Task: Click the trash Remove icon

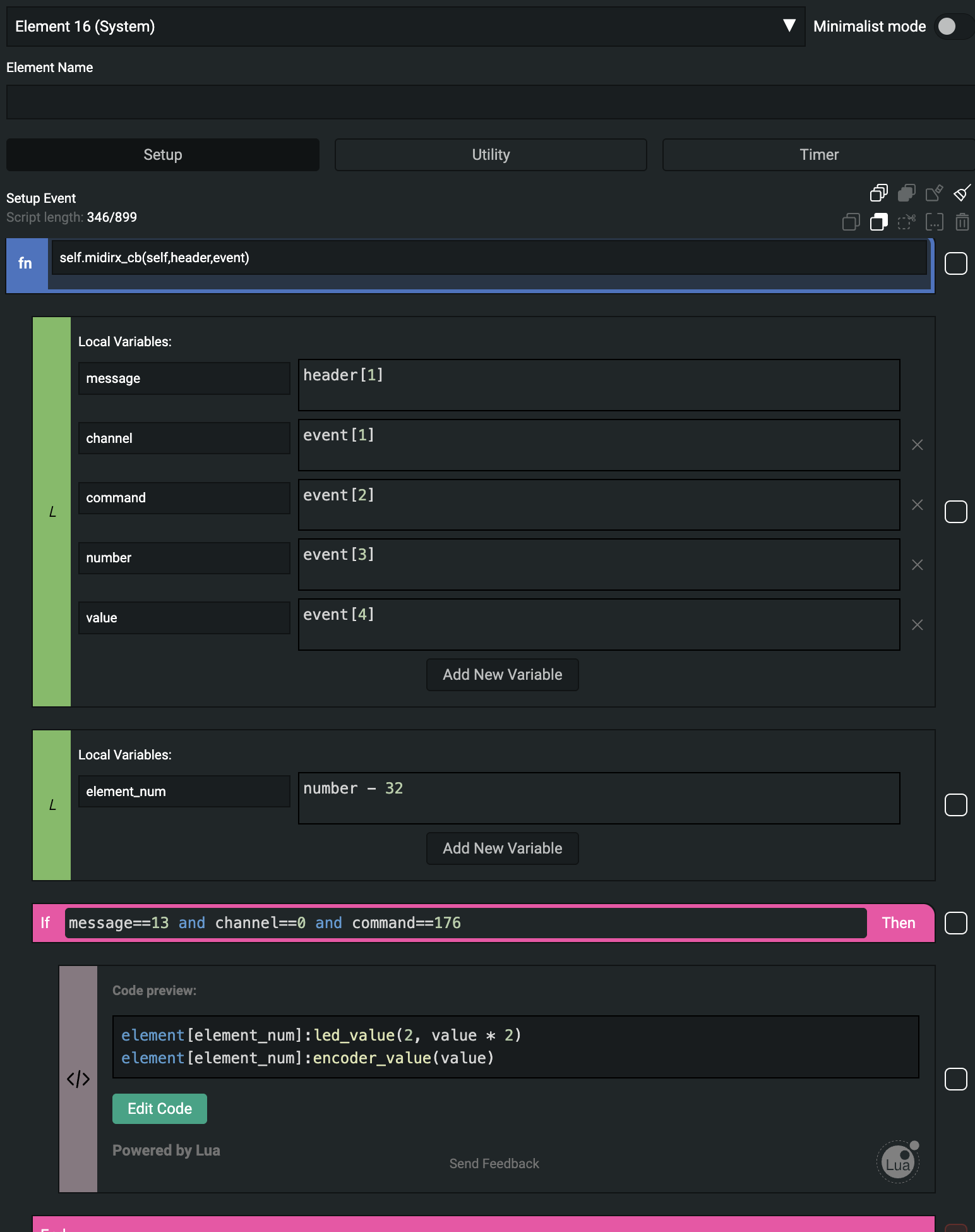Action: point(962,222)
